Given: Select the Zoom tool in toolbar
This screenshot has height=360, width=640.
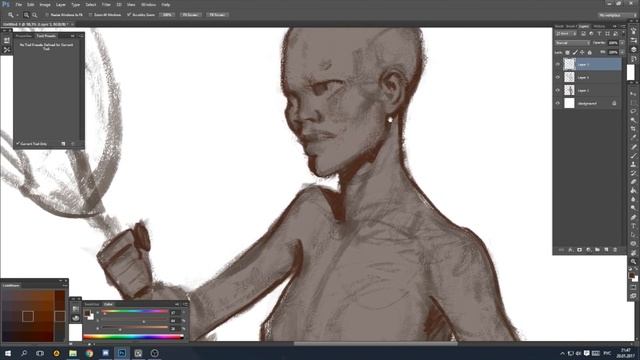Looking at the screenshot, I should coord(633,261).
